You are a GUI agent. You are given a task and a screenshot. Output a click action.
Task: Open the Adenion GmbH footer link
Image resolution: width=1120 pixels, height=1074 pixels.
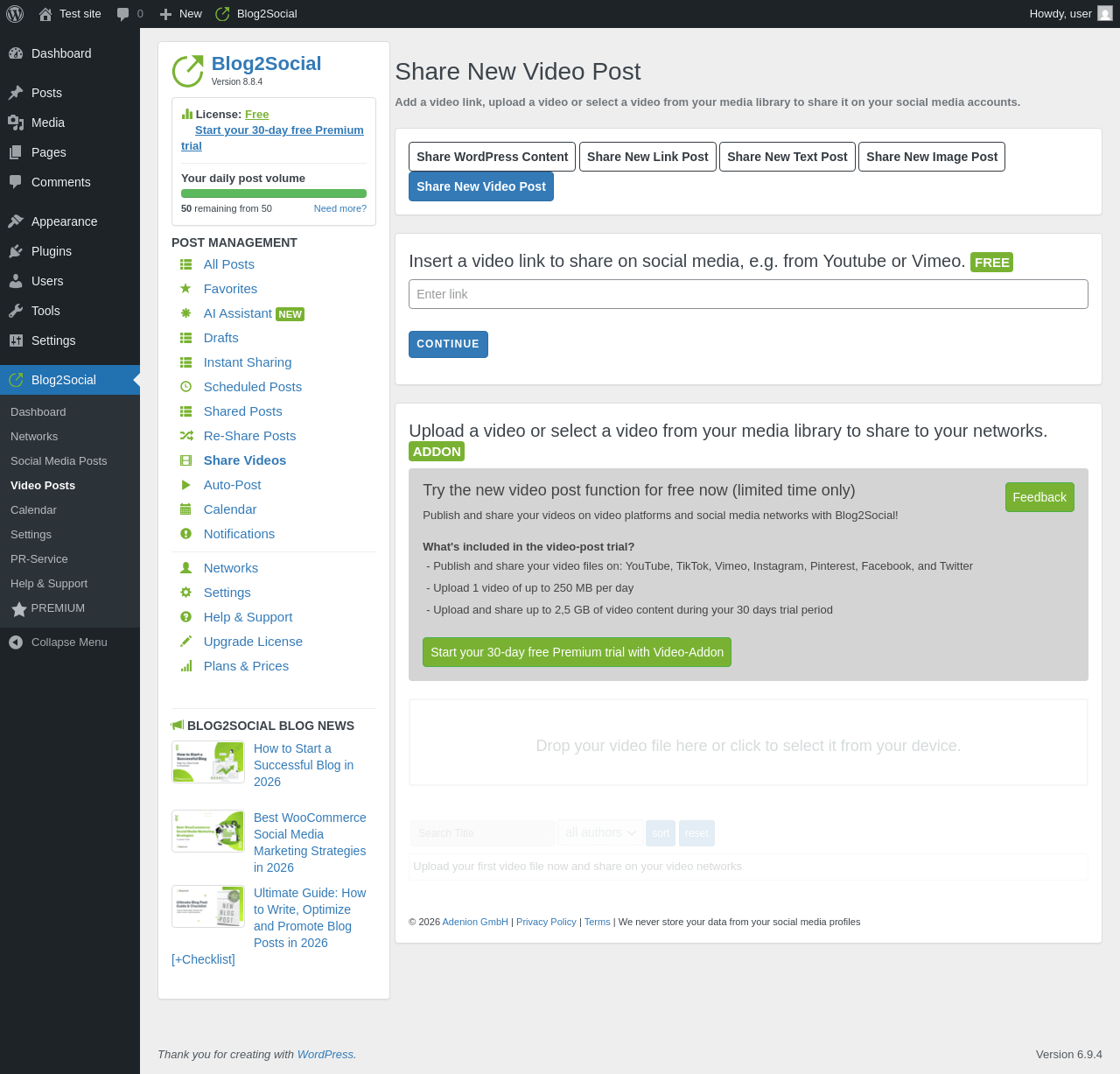(475, 922)
